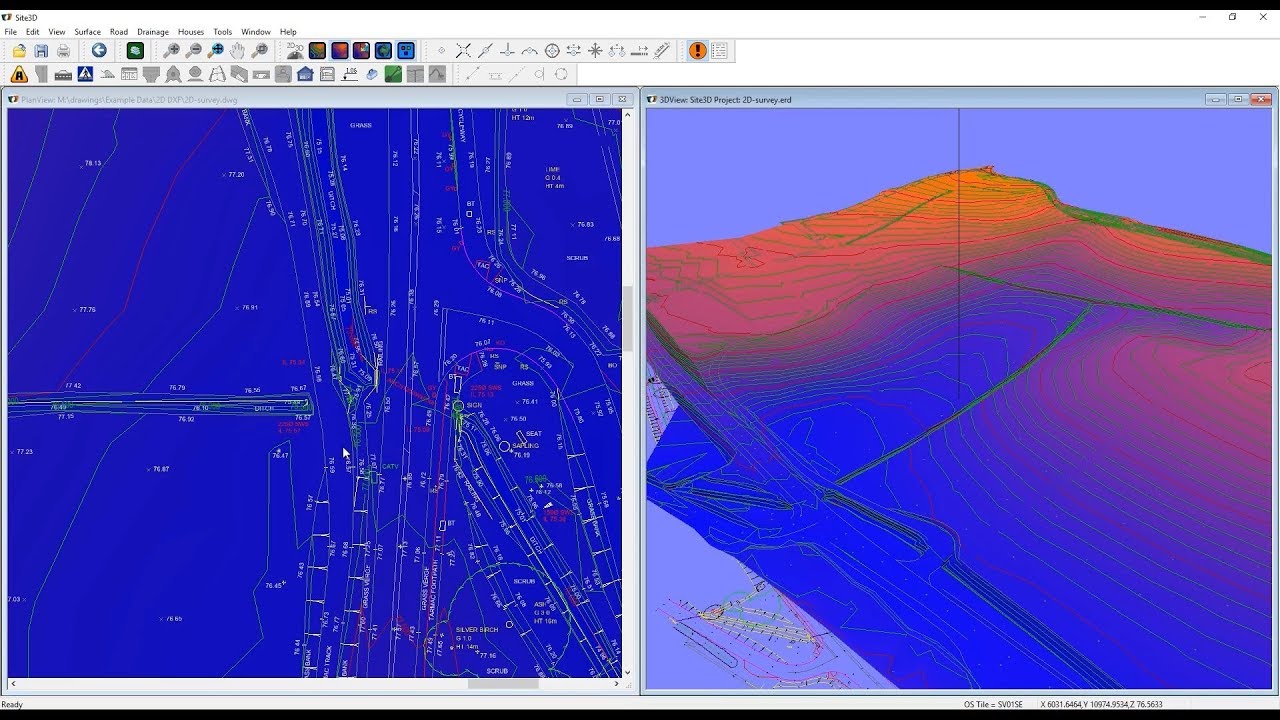Toggle the blue squares view icon
Image resolution: width=1280 pixels, height=720 pixels.
coord(405,51)
